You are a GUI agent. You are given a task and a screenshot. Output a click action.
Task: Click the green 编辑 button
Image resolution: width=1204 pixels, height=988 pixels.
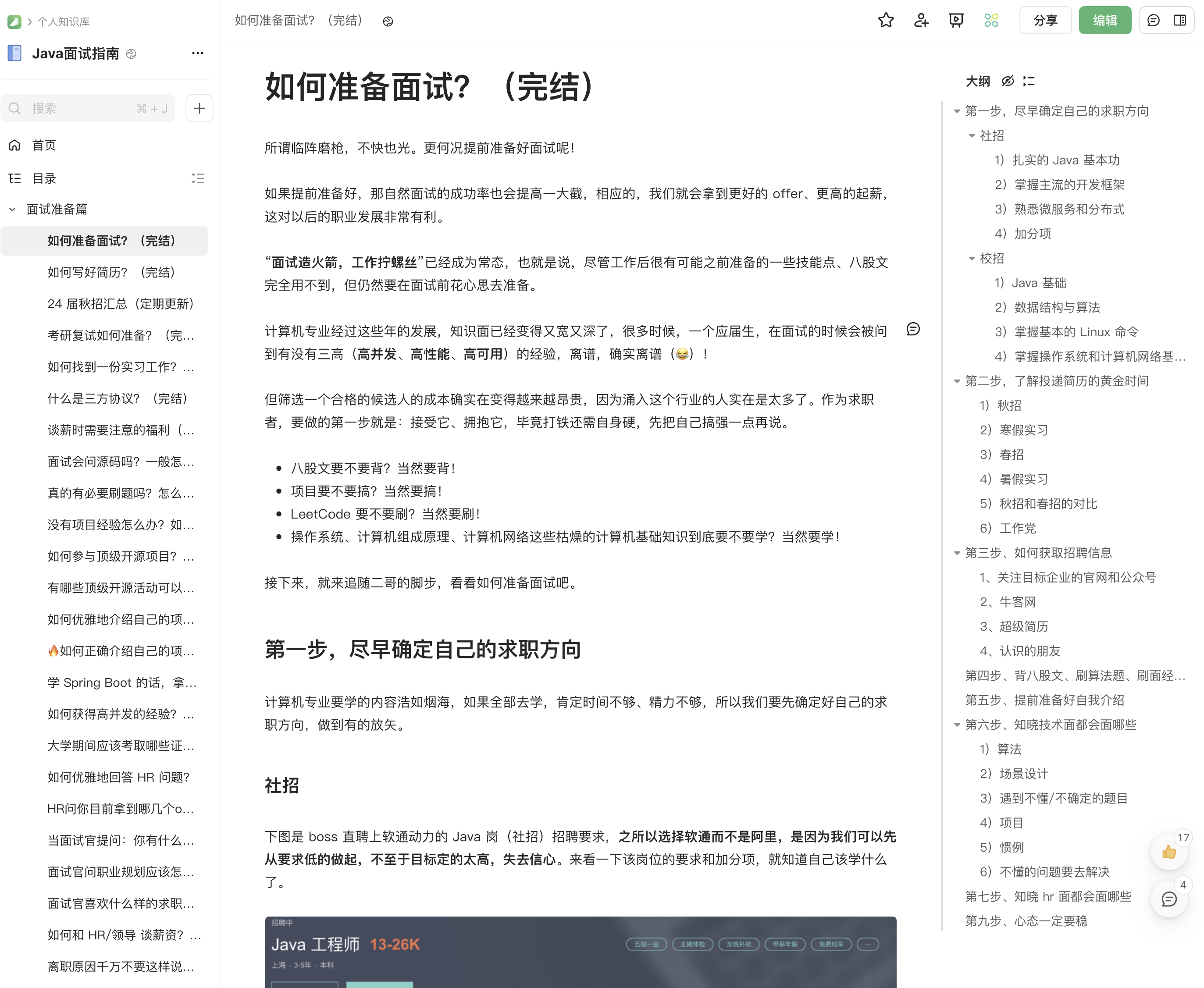coord(1104,21)
